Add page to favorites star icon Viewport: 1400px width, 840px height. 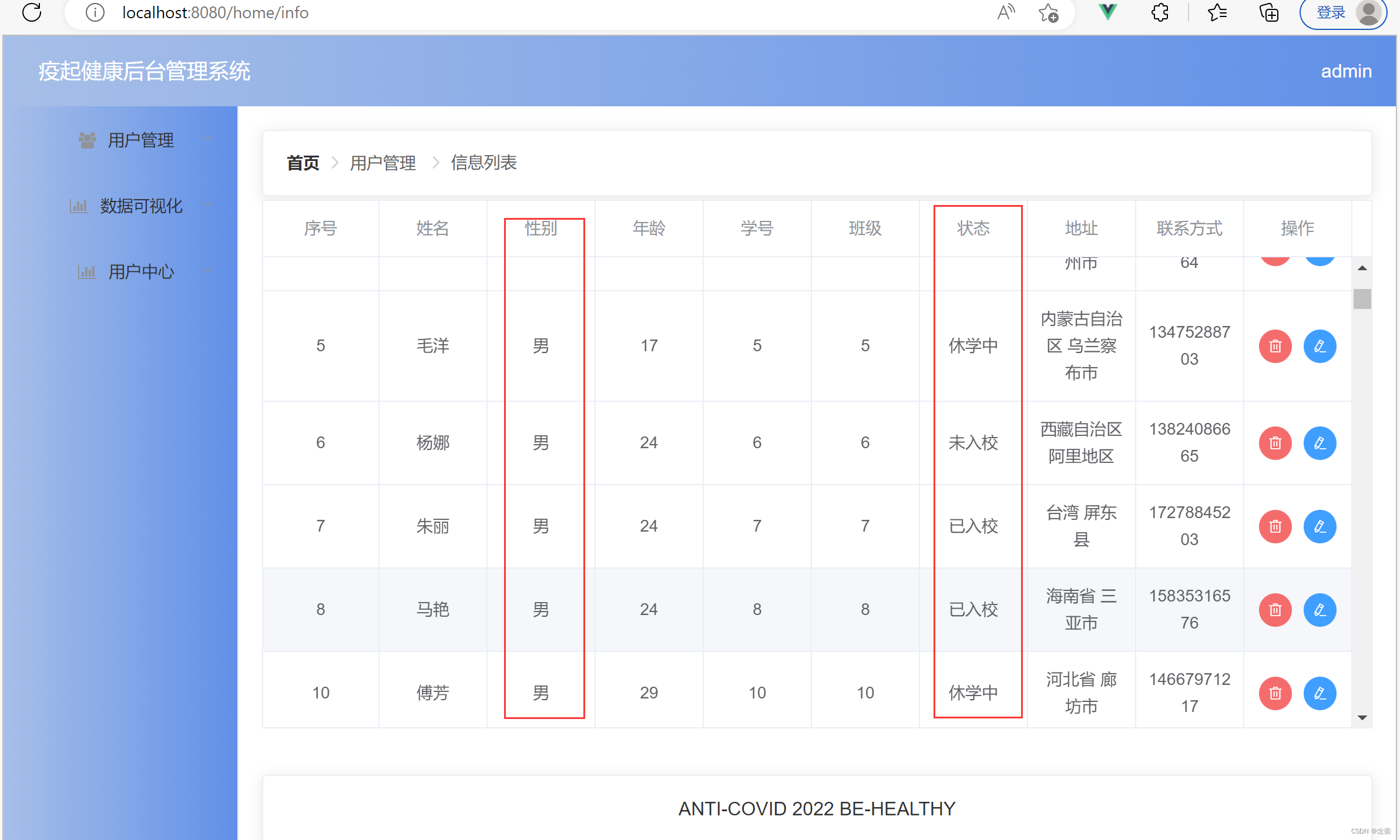pos(1048,12)
